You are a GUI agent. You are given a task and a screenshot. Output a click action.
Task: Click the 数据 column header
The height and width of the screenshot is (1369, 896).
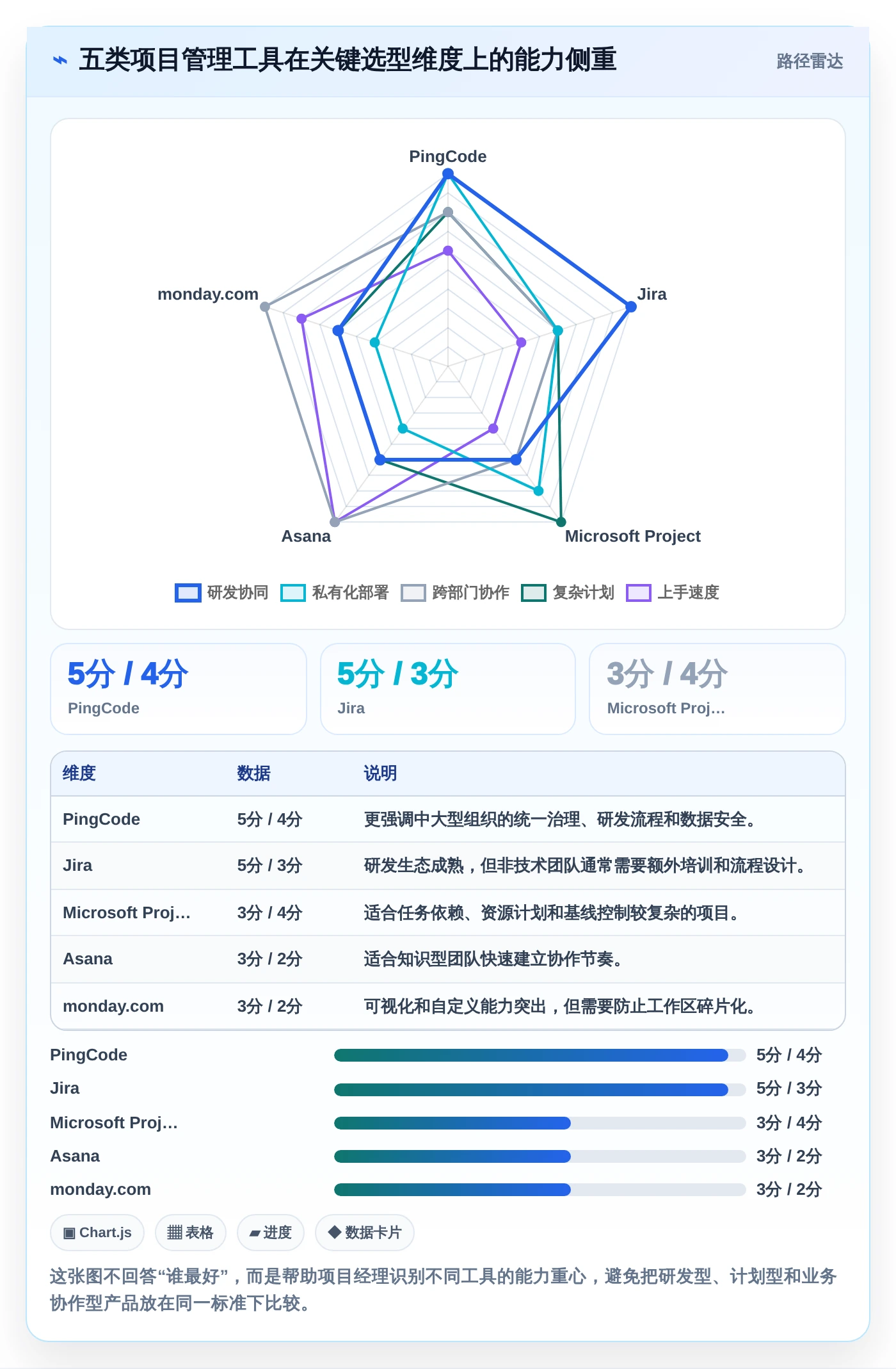coord(253,774)
